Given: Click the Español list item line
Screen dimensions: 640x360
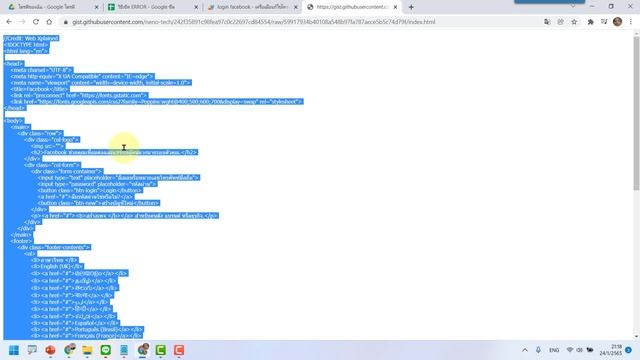Looking at the screenshot, I should point(75,323).
